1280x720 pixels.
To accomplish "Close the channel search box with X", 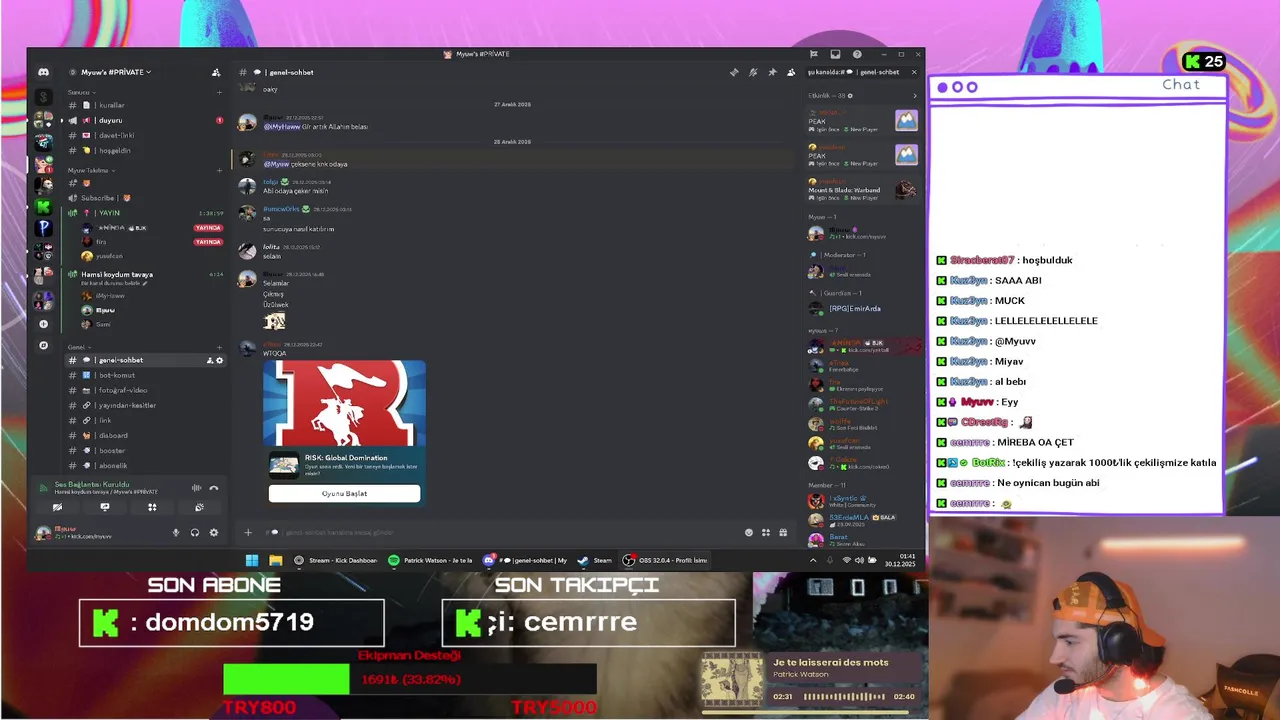I will [x=914, y=72].
